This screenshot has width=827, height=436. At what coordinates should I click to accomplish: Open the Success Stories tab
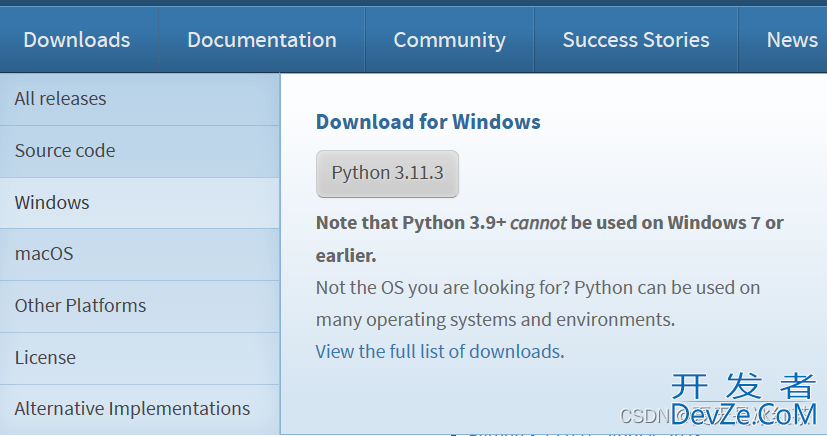pos(636,40)
